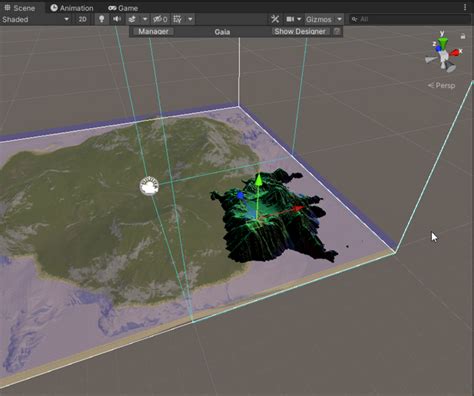Open the scene camera dropdown arrow

(x=299, y=19)
